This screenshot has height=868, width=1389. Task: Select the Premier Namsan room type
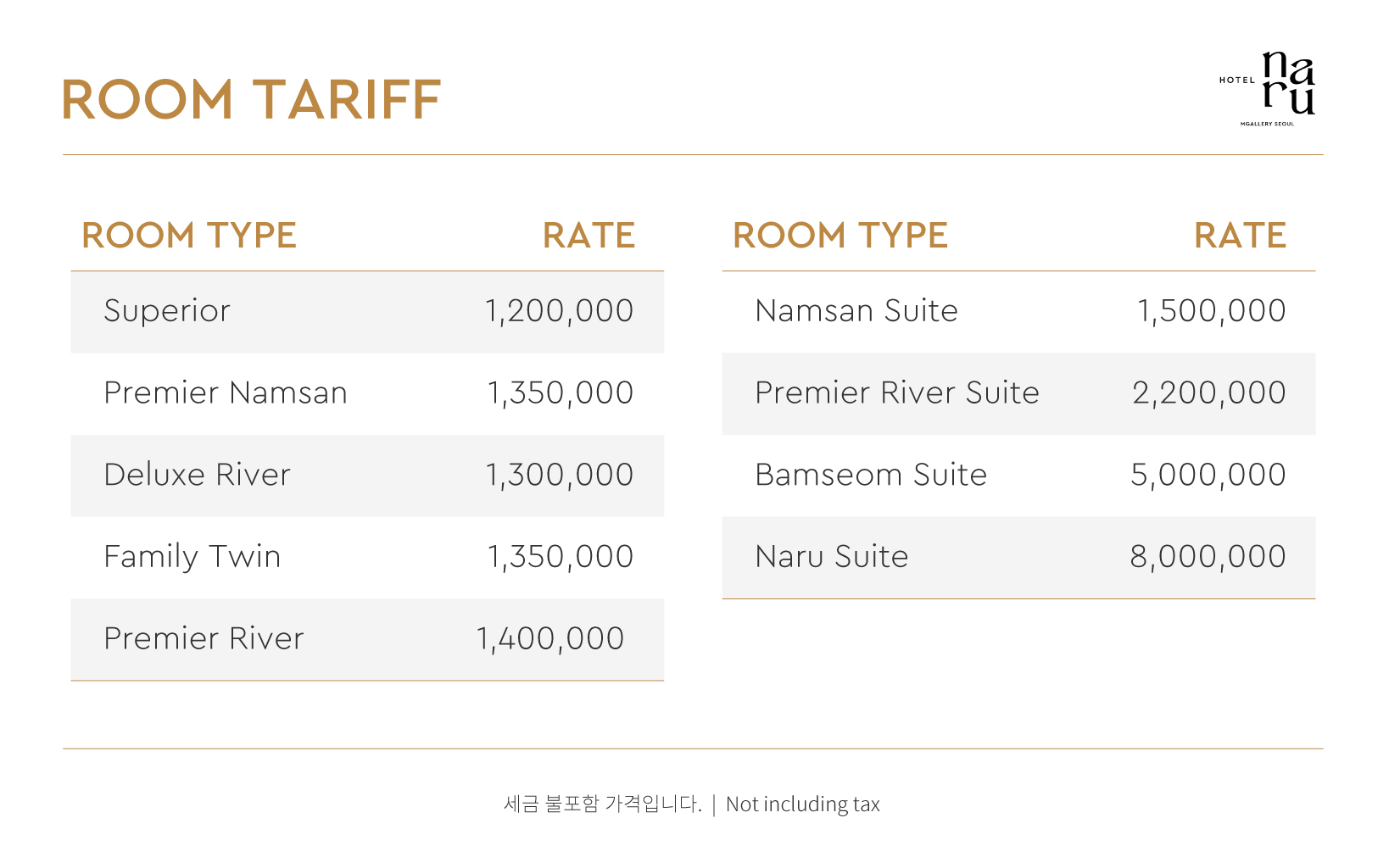[226, 393]
